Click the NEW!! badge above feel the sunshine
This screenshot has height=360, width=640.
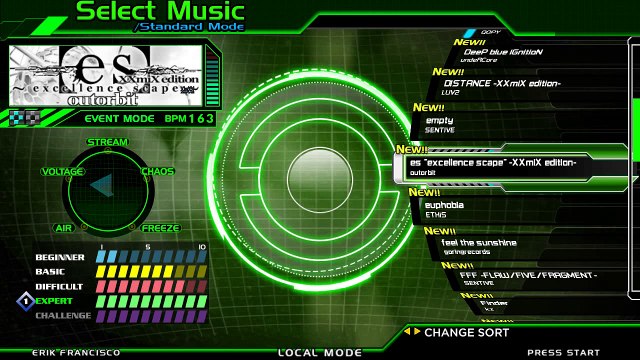coord(440,231)
